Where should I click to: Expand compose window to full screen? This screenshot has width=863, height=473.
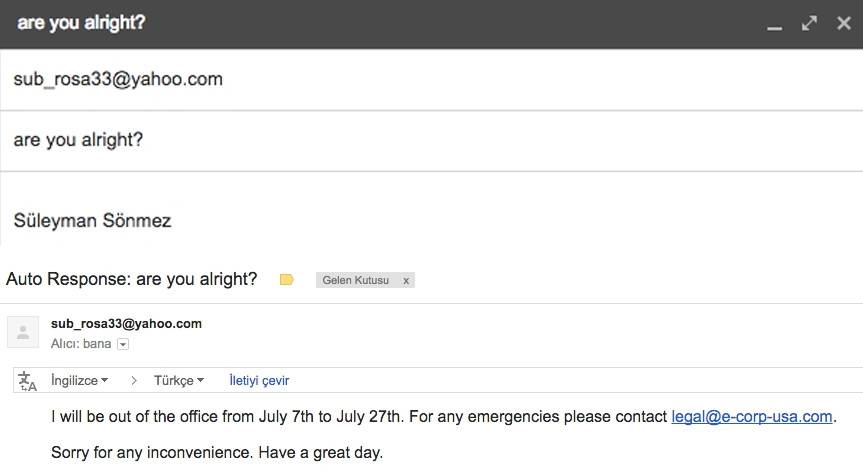tap(809, 23)
